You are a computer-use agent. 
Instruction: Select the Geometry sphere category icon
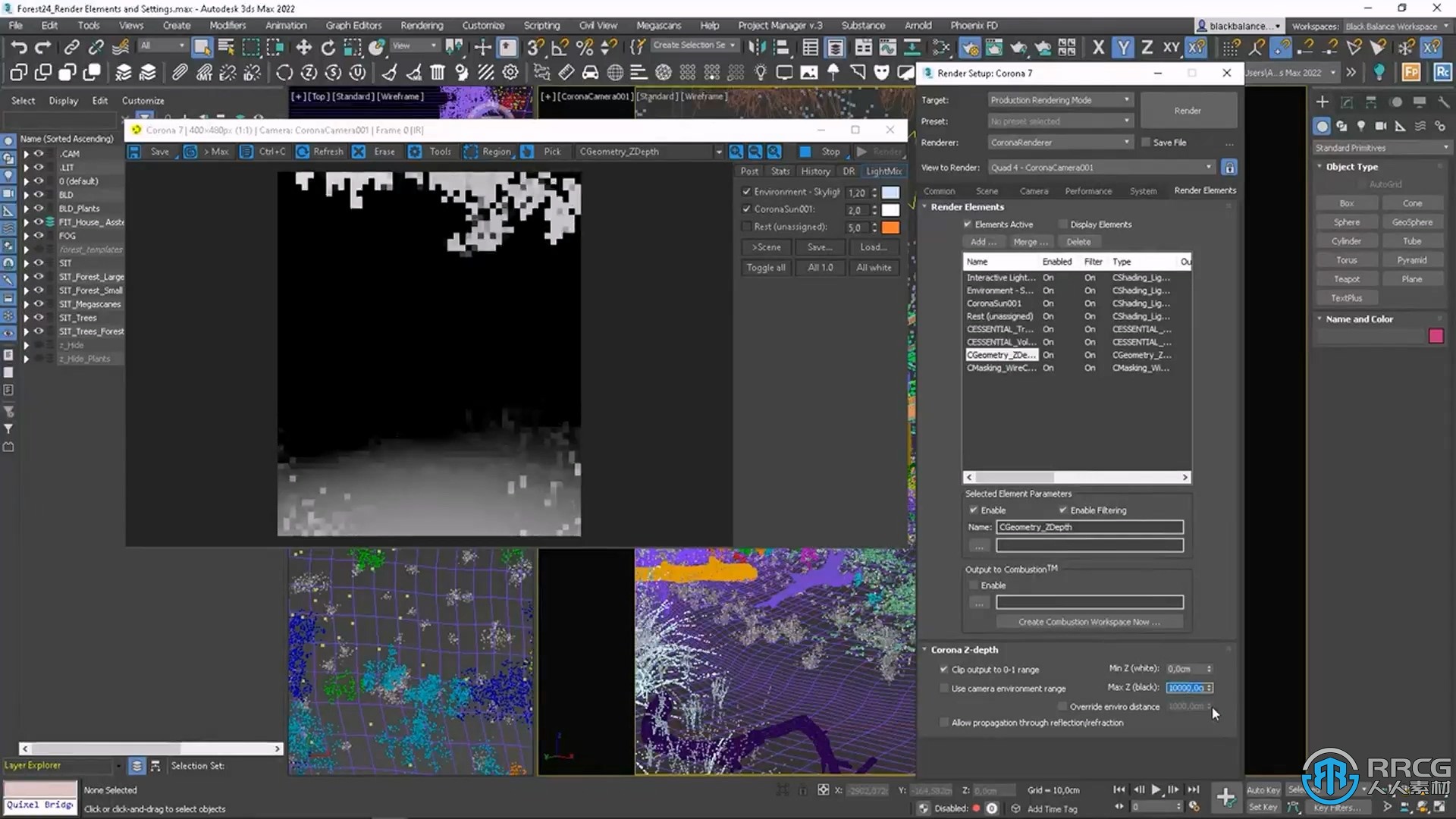coord(1323,126)
